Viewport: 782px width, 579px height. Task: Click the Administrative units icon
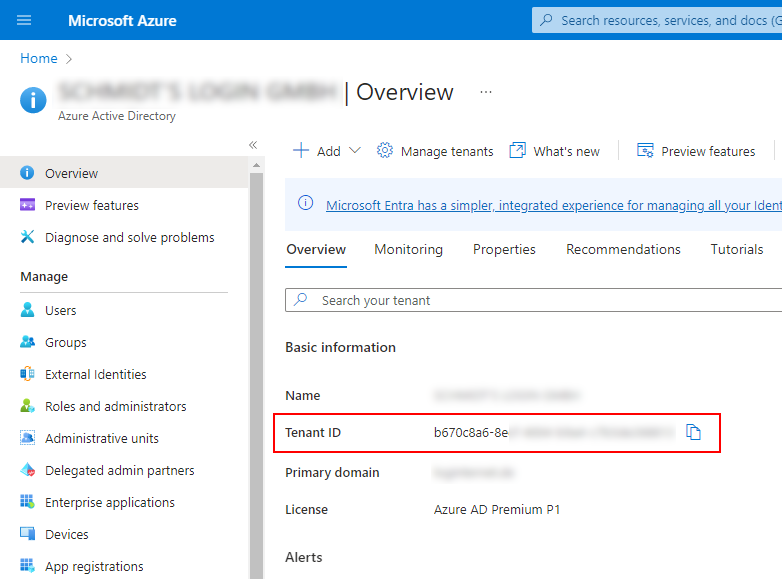(27, 438)
